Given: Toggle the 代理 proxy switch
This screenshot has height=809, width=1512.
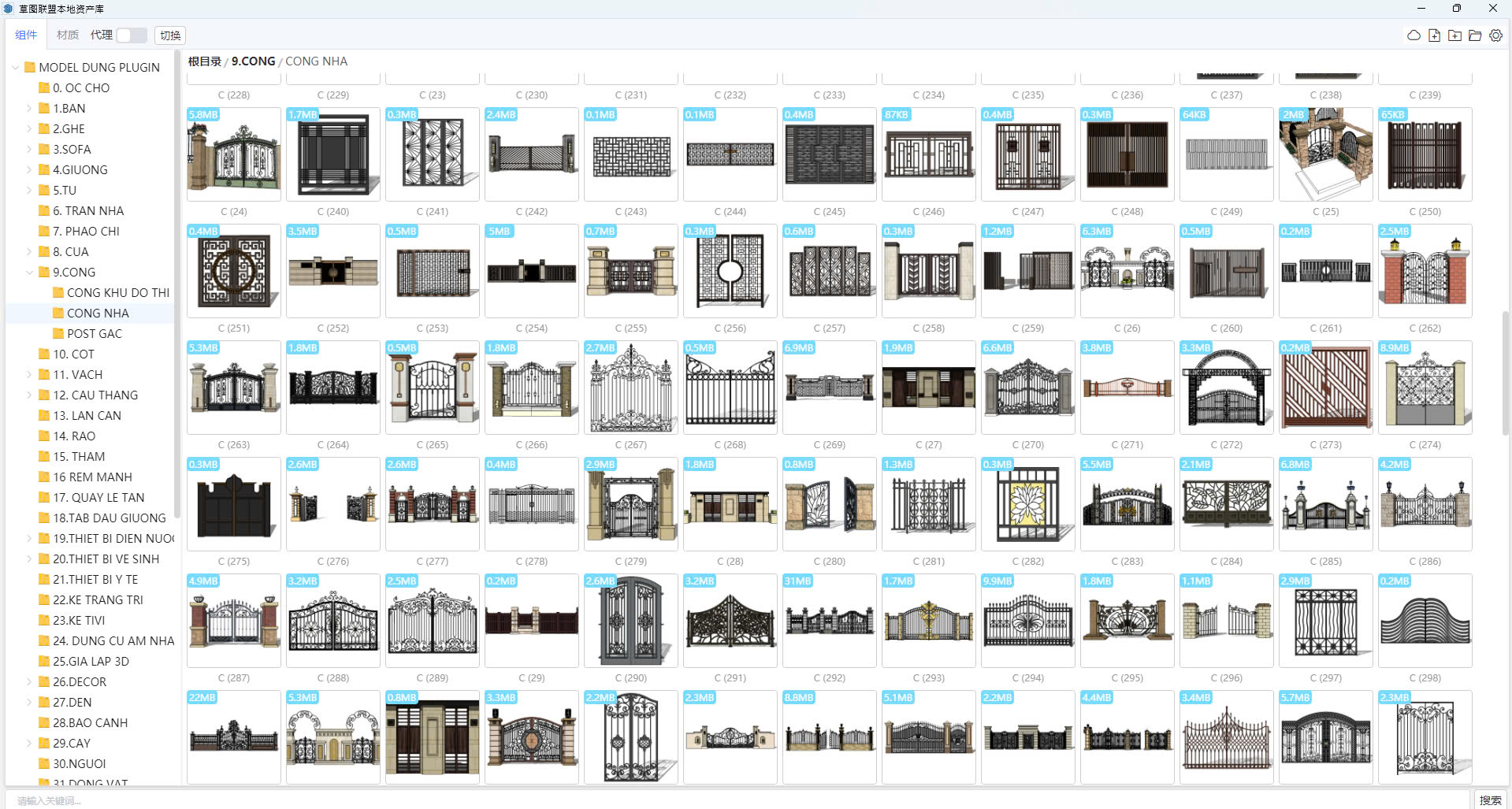Looking at the screenshot, I should point(131,35).
